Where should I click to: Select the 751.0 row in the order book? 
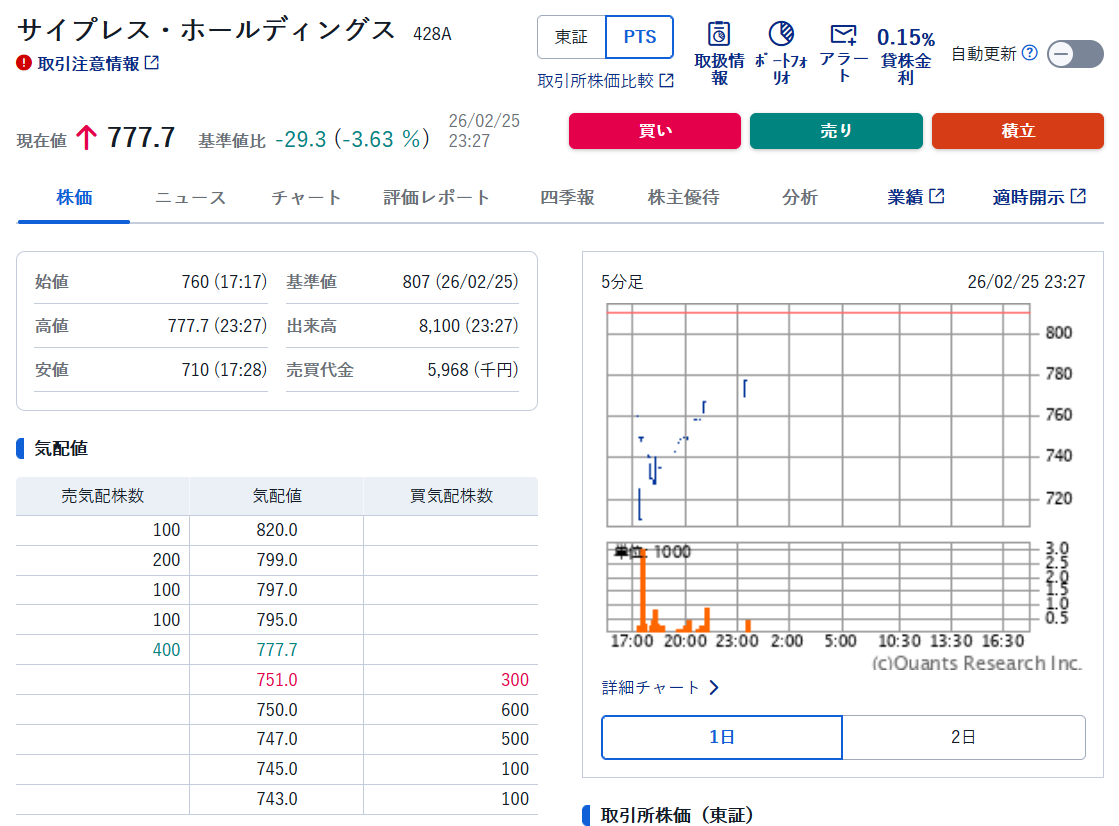(276, 680)
